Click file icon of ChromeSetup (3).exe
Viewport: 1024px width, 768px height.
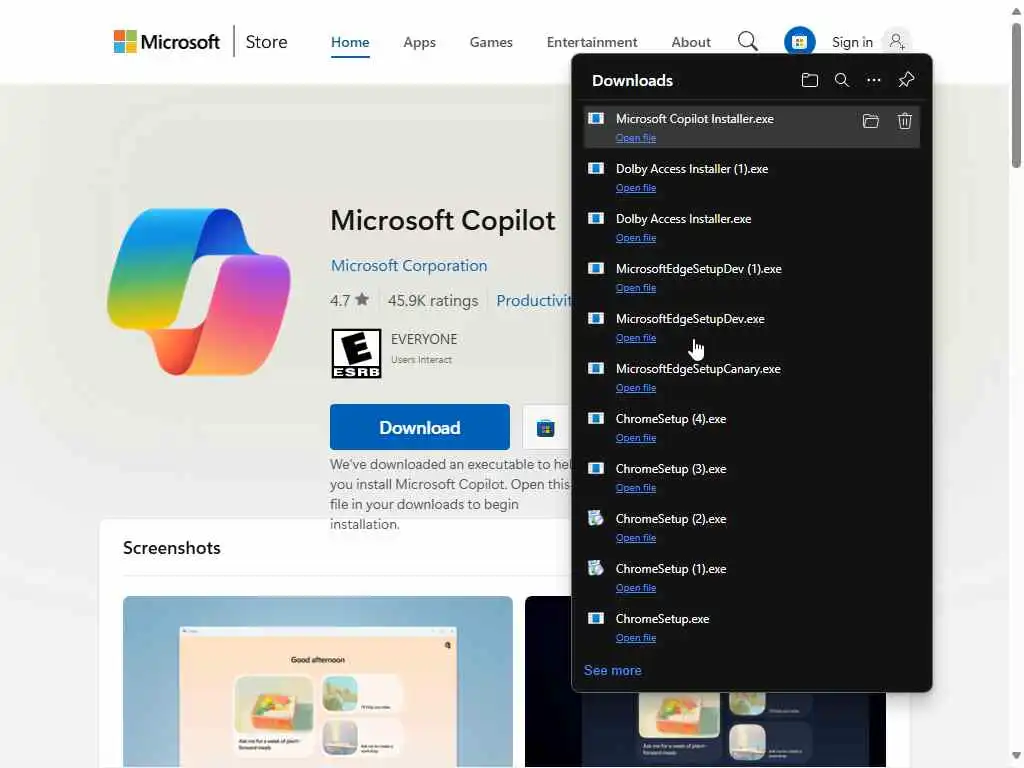[x=596, y=468]
